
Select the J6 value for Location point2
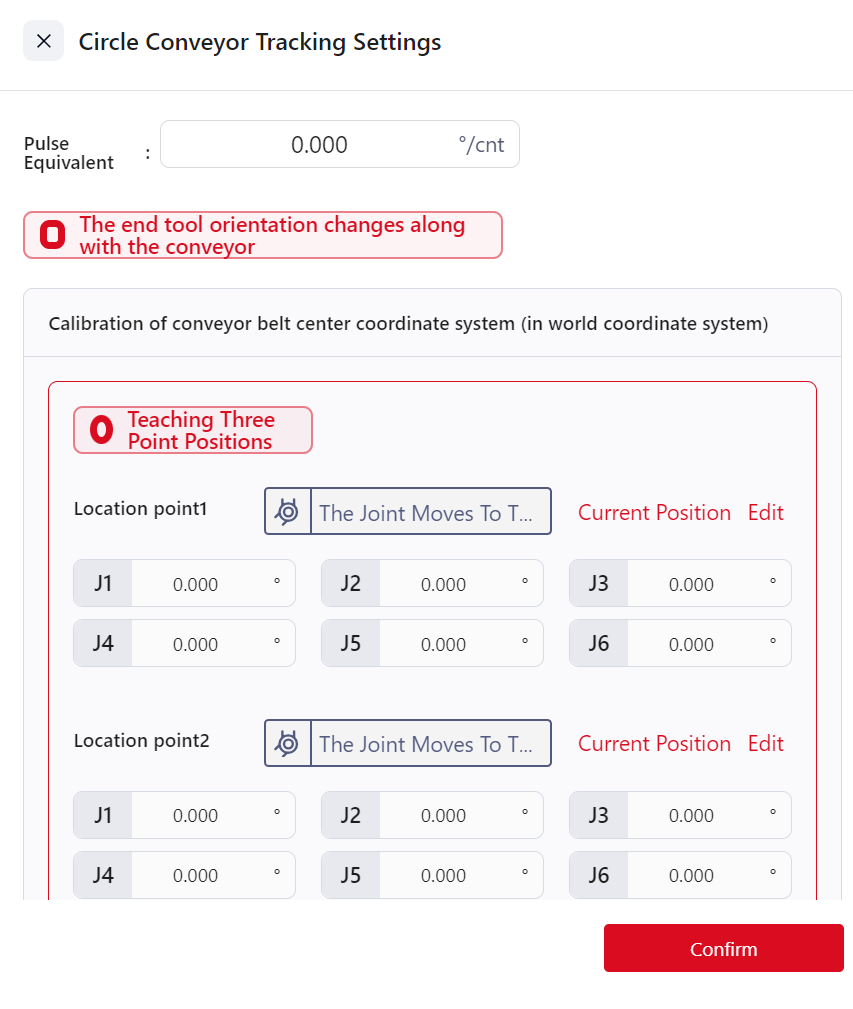[x=692, y=875]
